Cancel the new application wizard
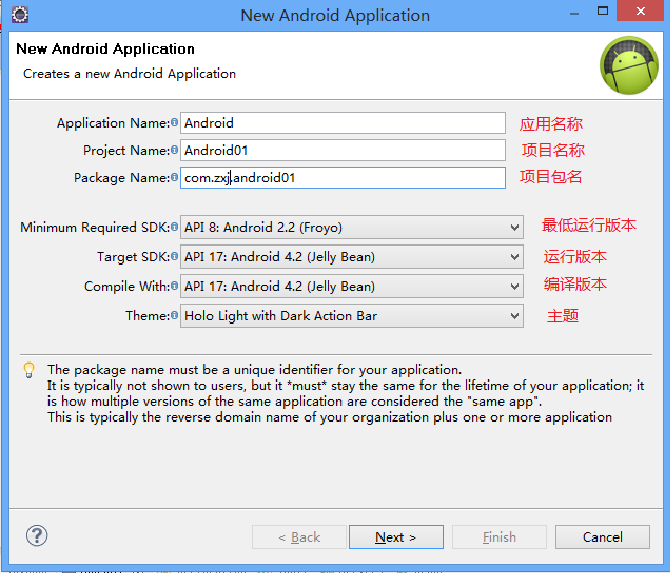 pos(602,537)
